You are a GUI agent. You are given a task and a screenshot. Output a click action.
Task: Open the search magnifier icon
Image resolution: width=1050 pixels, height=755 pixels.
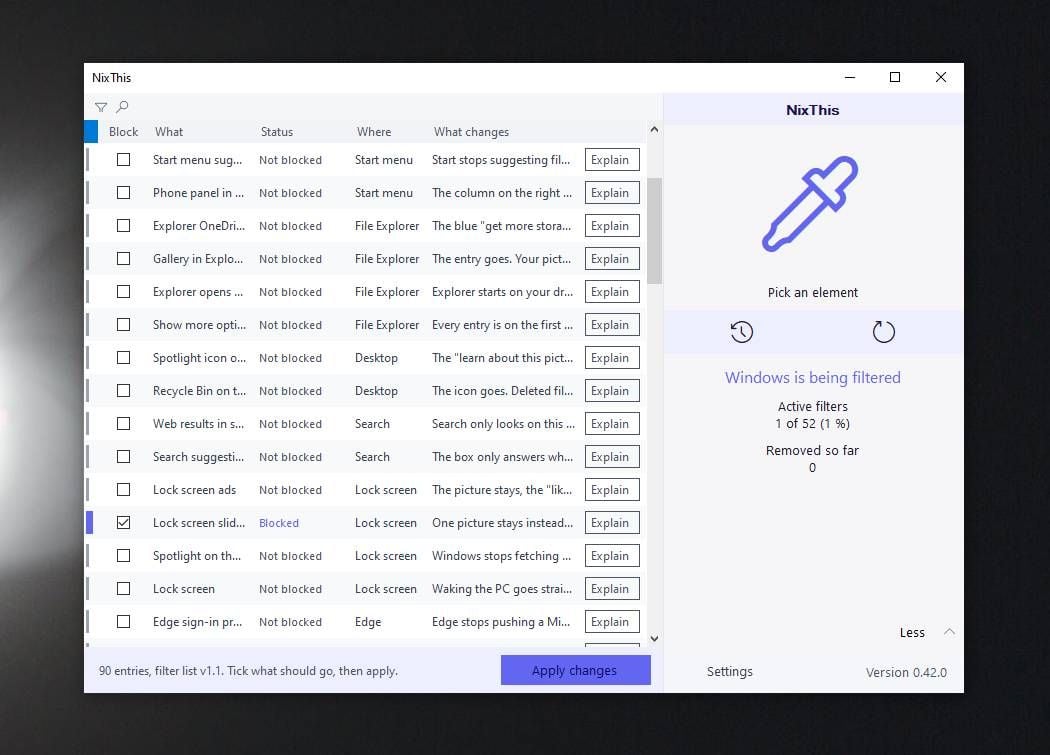[123, 107]
